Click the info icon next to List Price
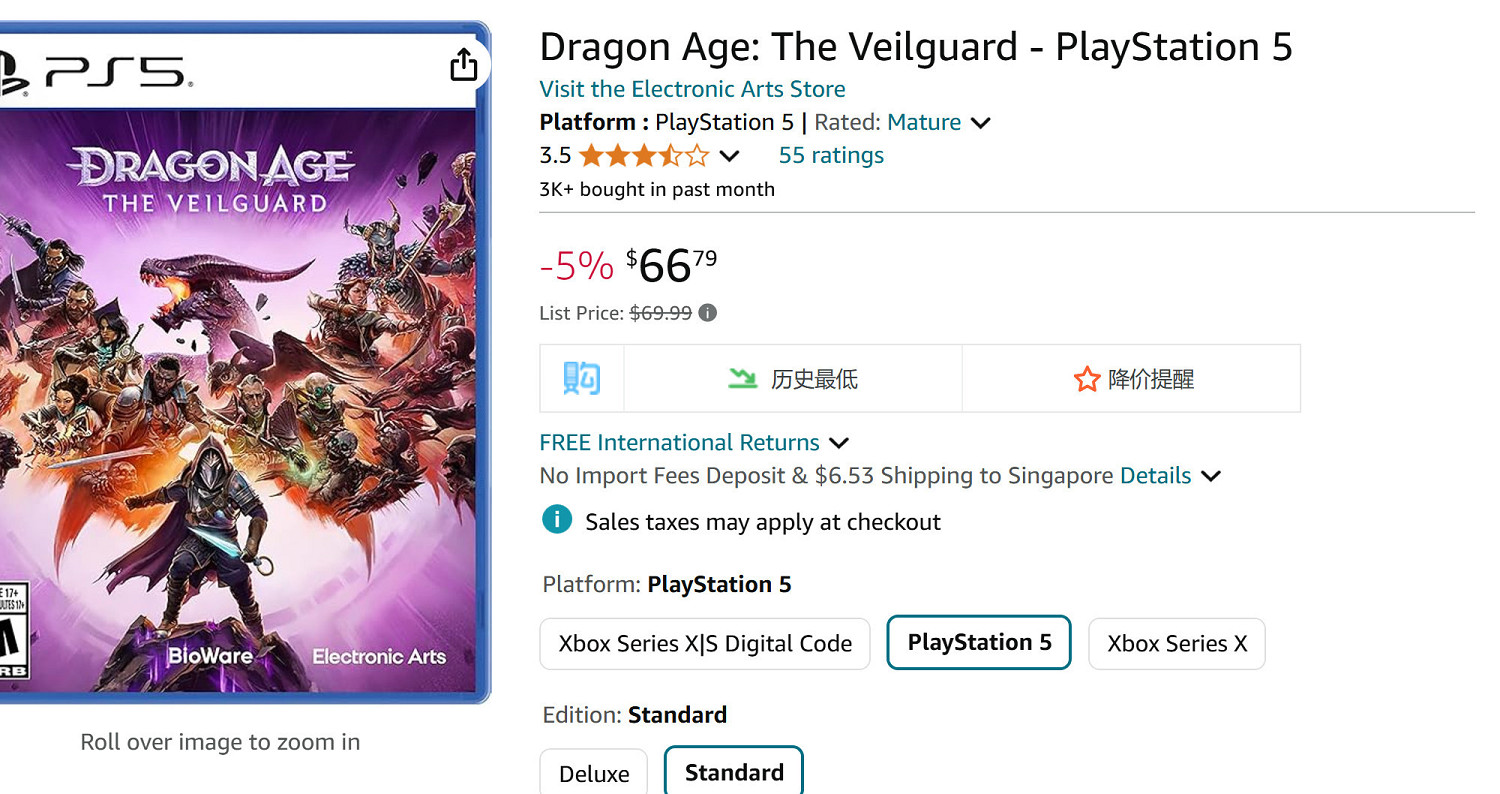Screen dimensions: 1500x794 click(x=707, y=313)
